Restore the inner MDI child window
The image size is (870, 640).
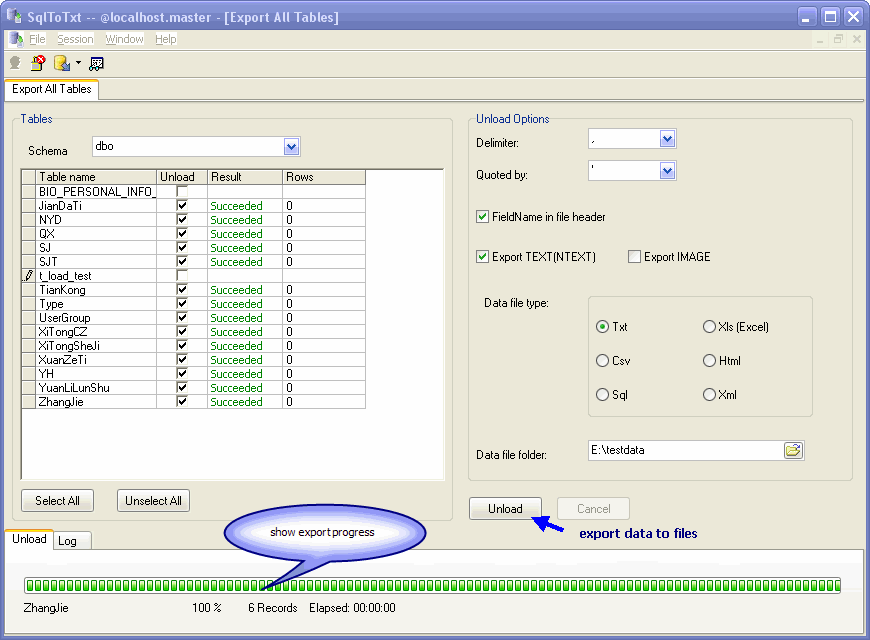[x=838, y=39]
